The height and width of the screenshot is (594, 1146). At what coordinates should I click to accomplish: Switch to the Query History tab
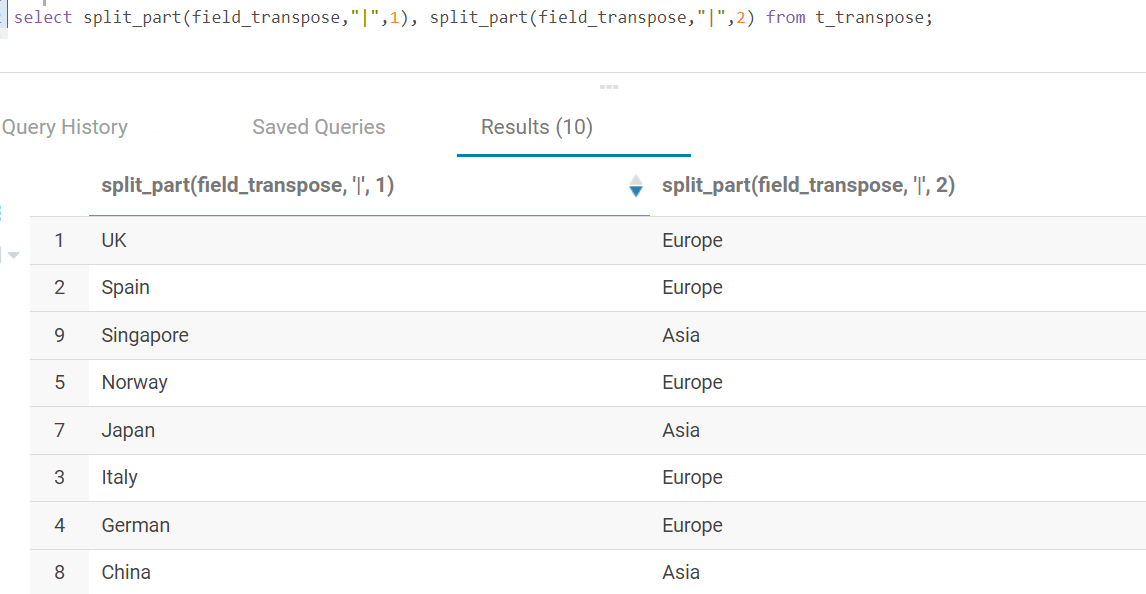pos(65,127)
